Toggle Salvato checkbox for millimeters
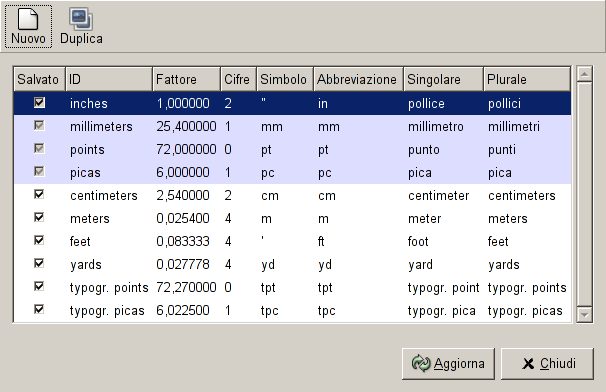Screen dimensions: 606x392 tap(39, 126)
